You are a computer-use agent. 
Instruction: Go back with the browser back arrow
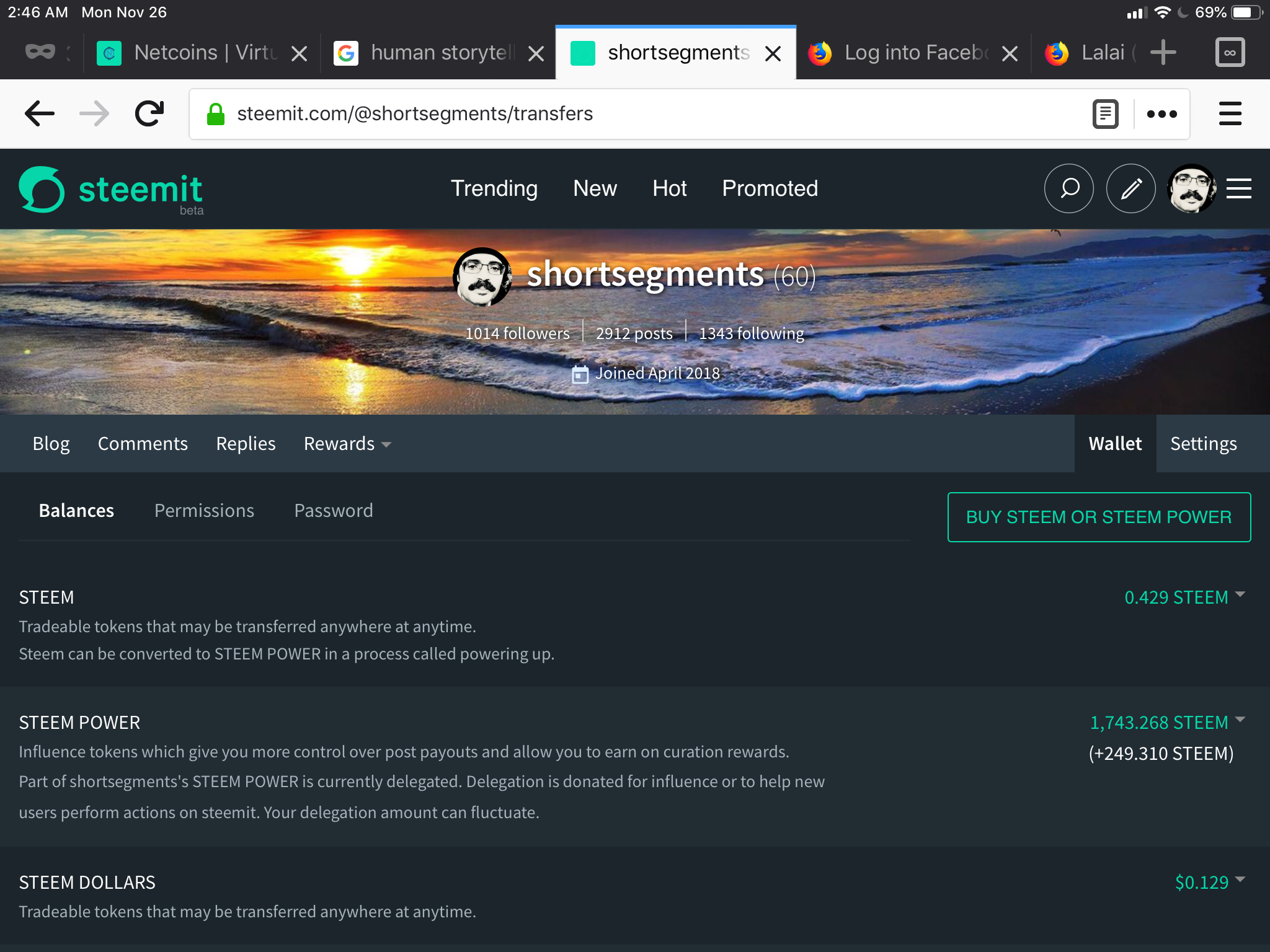(40, 113)
